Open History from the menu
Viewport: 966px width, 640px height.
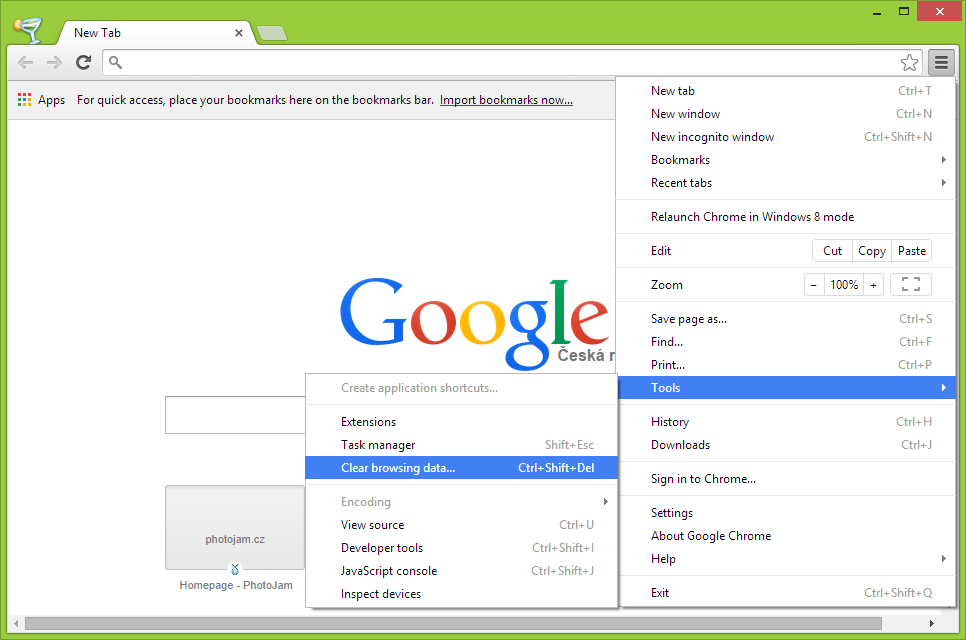click(x=785, y=422)
